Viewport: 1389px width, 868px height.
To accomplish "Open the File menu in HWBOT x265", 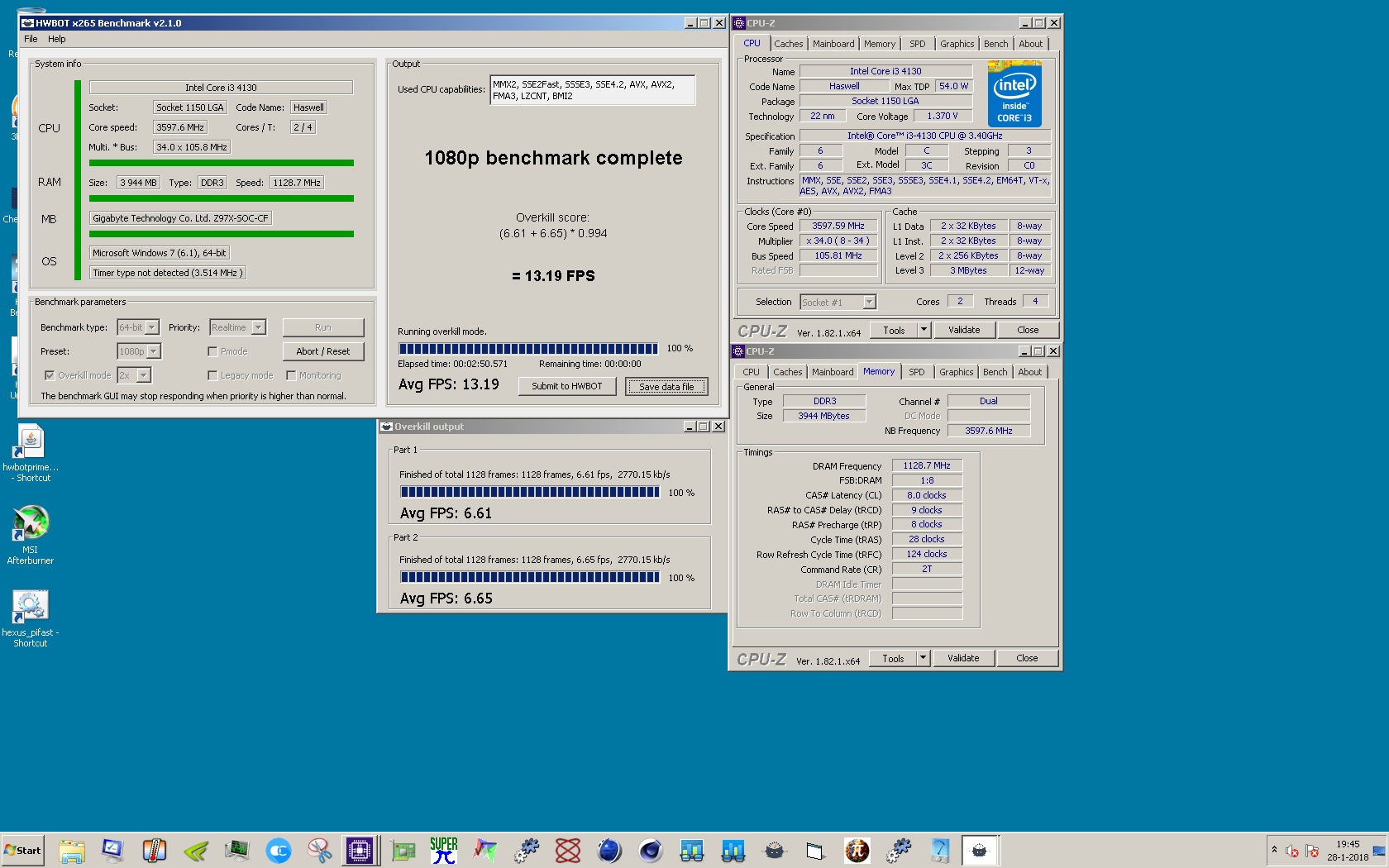I will [31, 39].
